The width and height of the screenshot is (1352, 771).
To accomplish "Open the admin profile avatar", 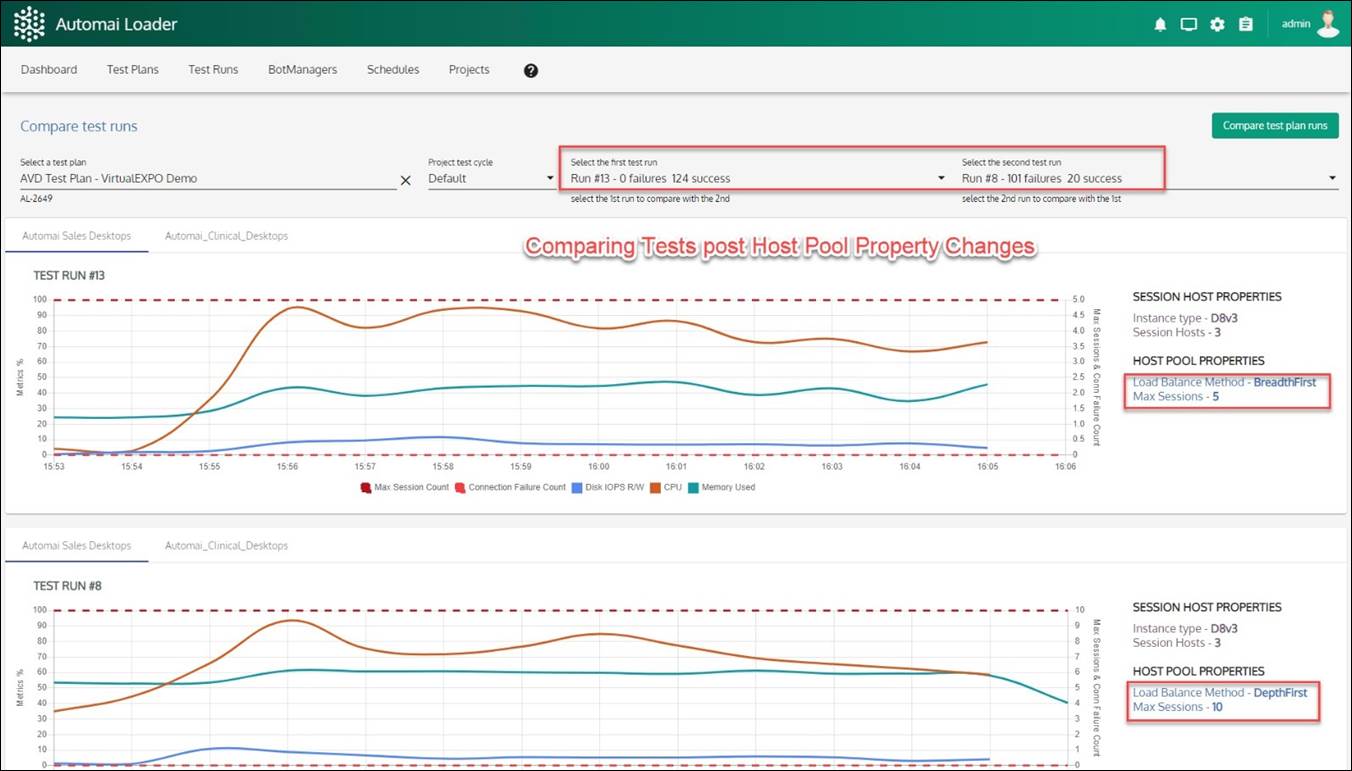I will pyautogui.click(x=1327, y=23).
